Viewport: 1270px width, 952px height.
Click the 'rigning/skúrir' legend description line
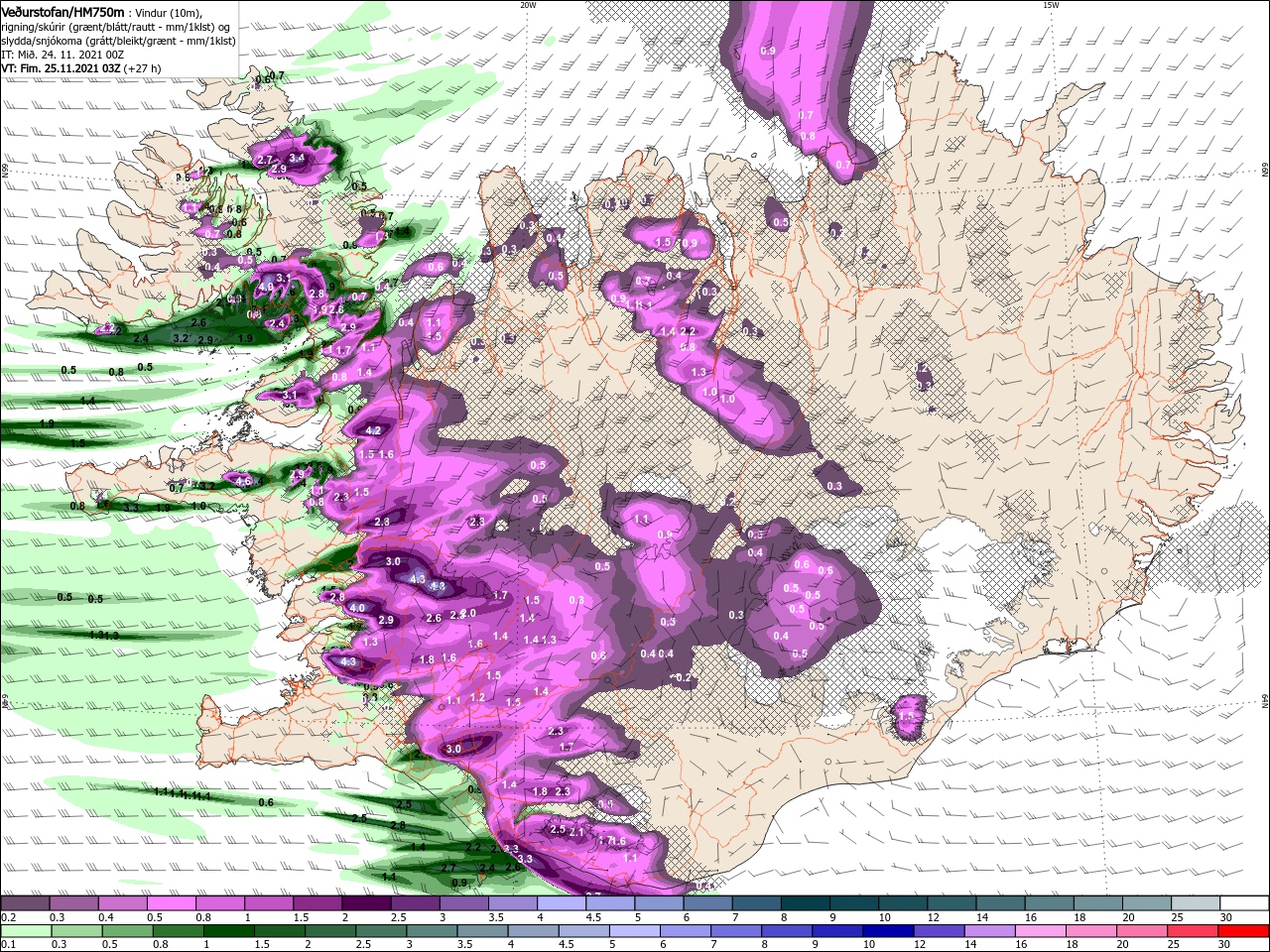tap(115, 26)
